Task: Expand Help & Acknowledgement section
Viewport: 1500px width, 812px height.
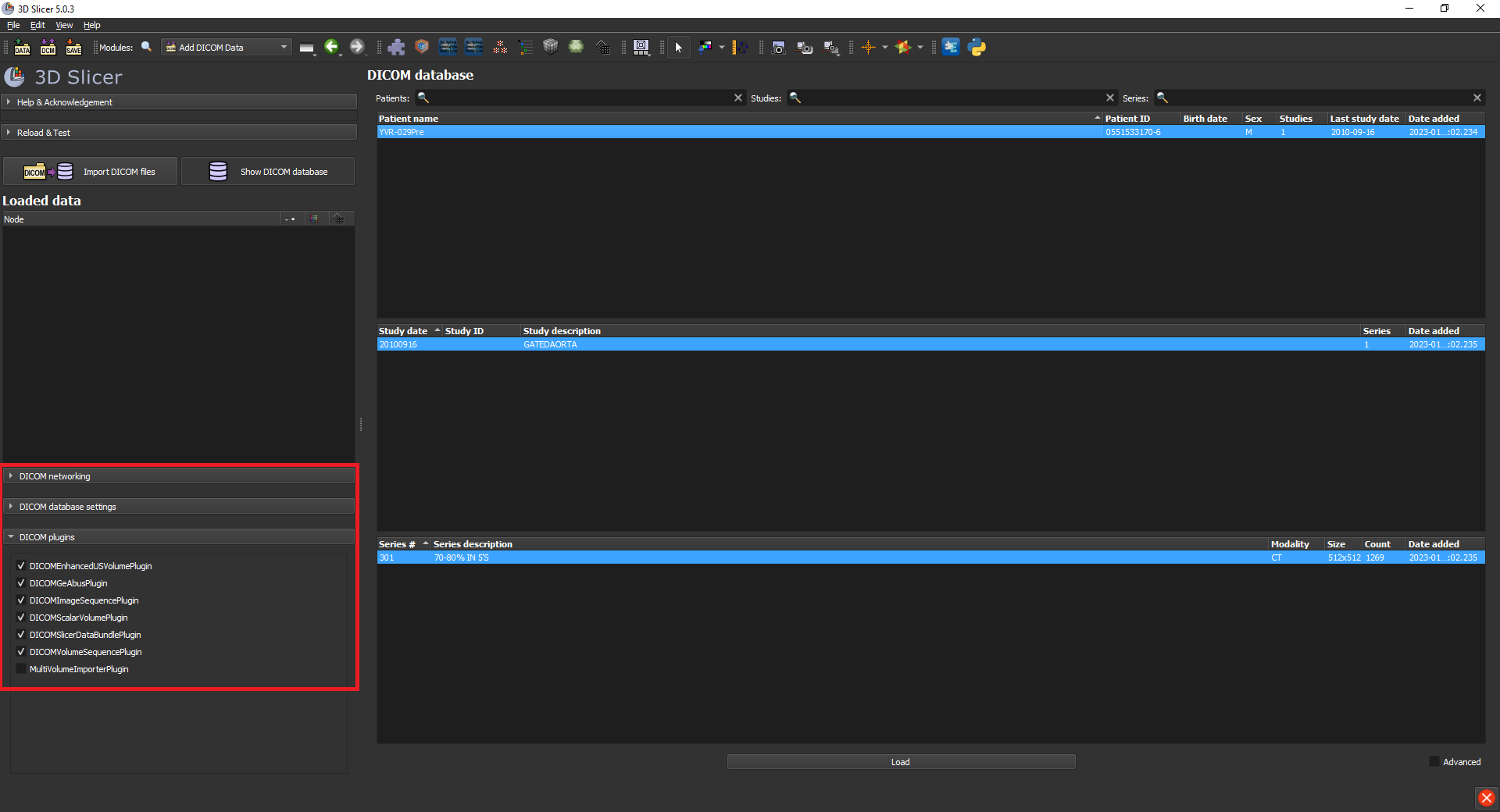Action: 180,102
